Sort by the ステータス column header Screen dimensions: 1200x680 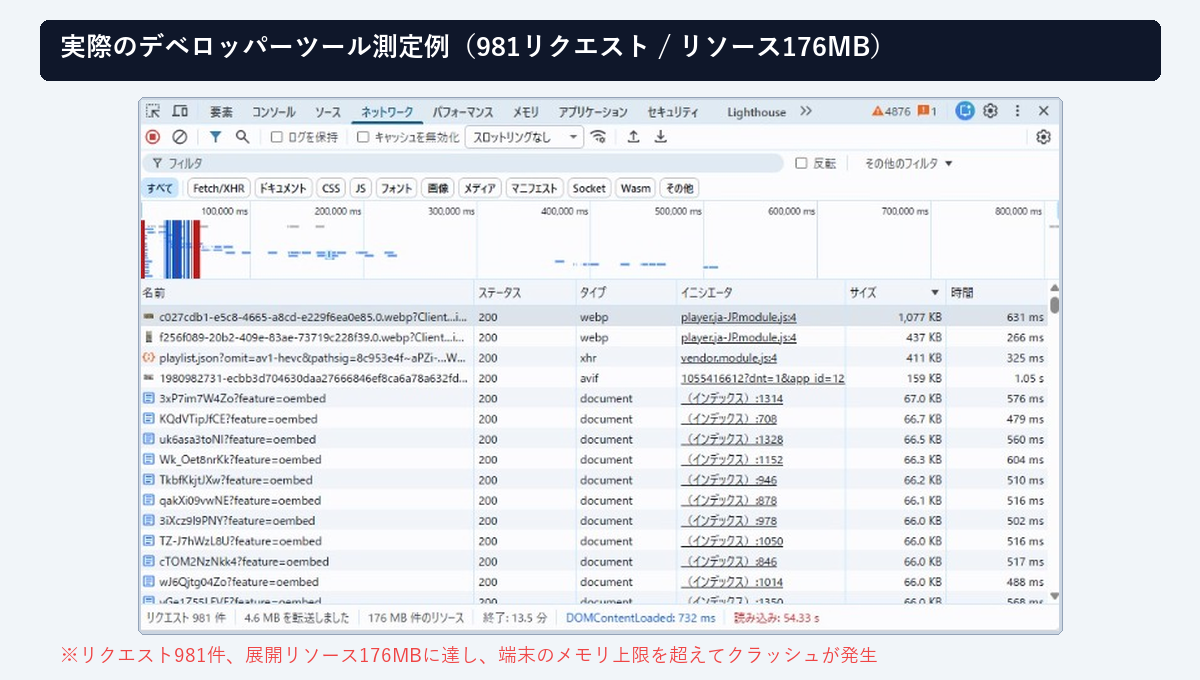tap(525, 293)
